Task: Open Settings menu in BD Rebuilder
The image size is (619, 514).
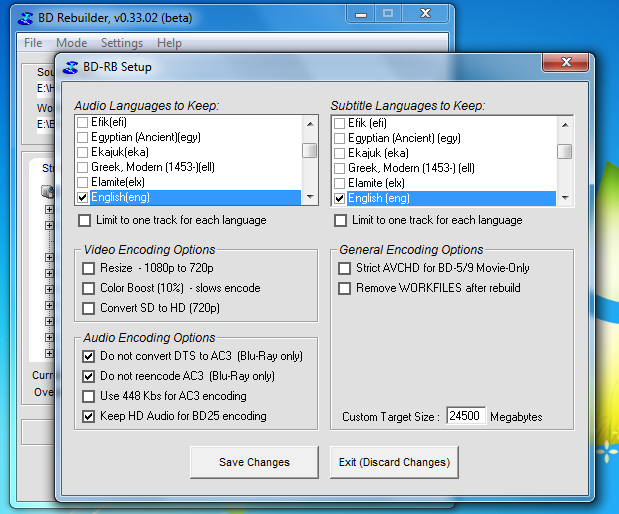Action: point(122,43)
